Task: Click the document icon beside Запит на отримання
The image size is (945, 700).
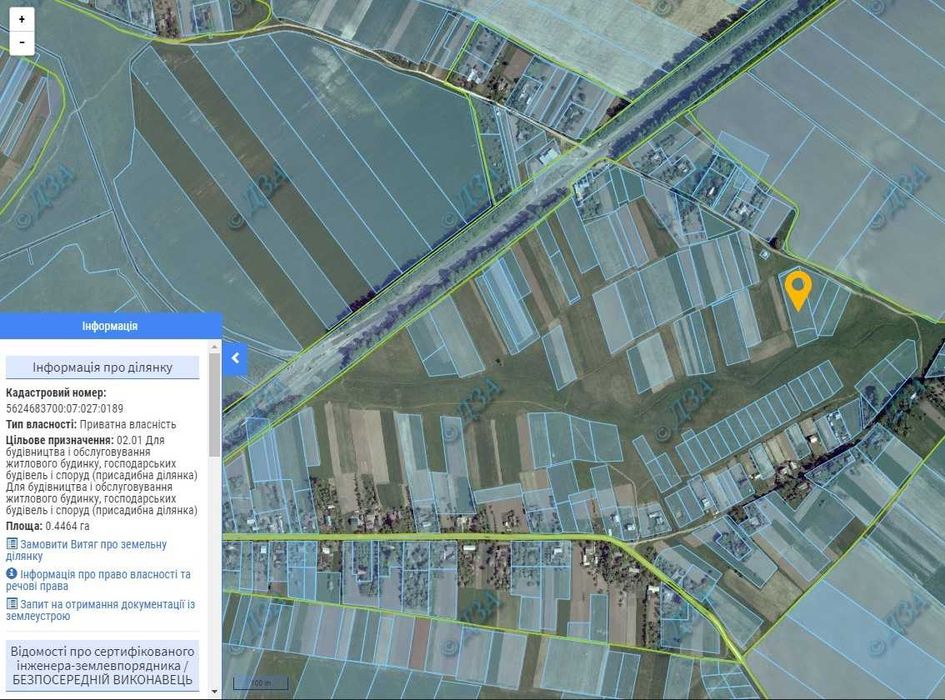Action: coord(11,604)
